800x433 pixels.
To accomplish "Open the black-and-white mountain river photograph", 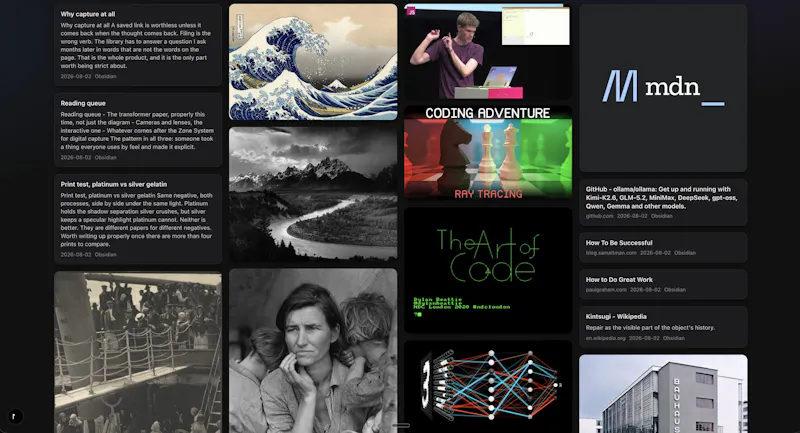I will coord(313,194).
